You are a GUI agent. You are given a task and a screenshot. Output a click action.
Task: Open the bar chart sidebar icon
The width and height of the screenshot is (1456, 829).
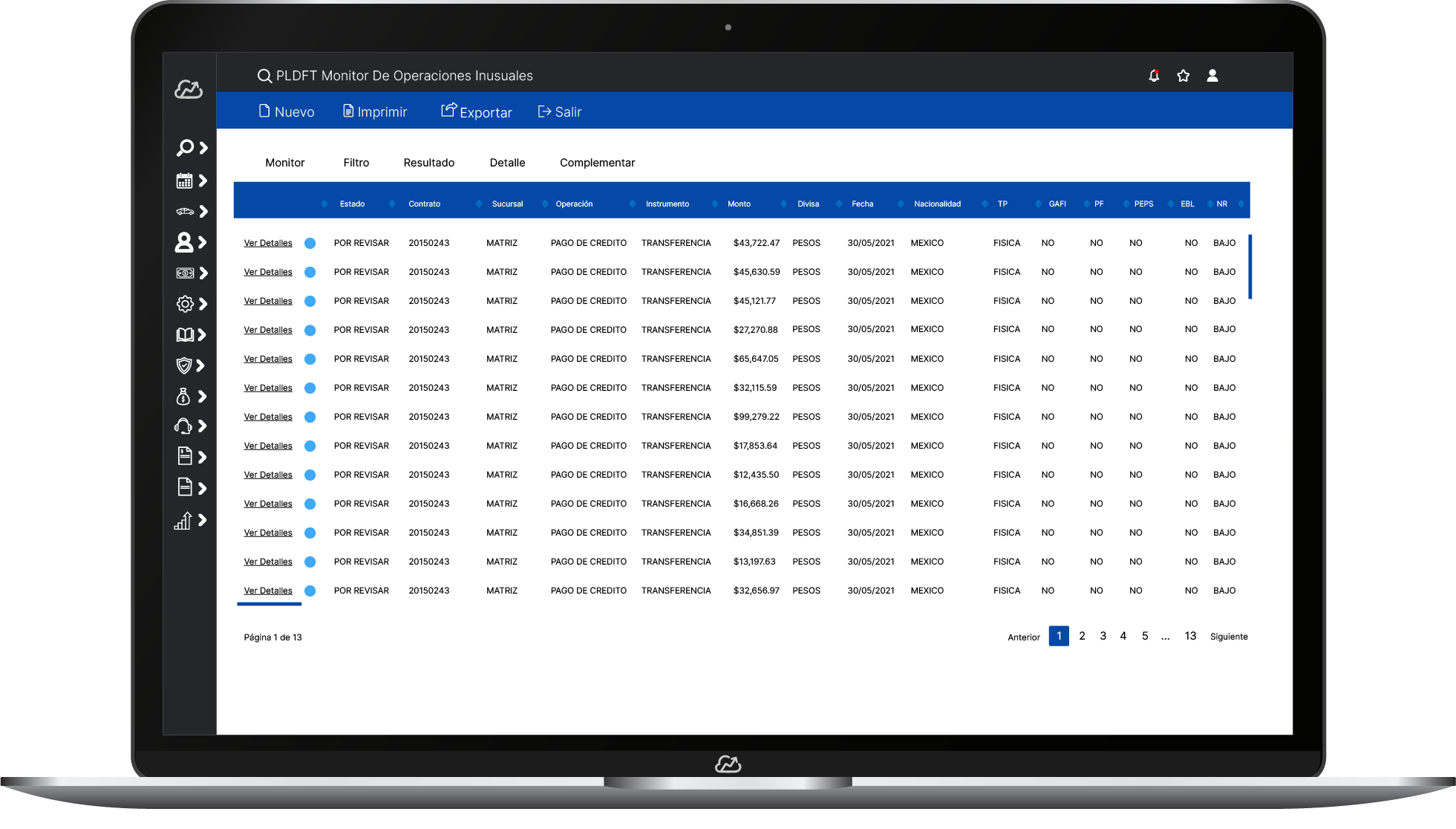click(x=183, y=521)
